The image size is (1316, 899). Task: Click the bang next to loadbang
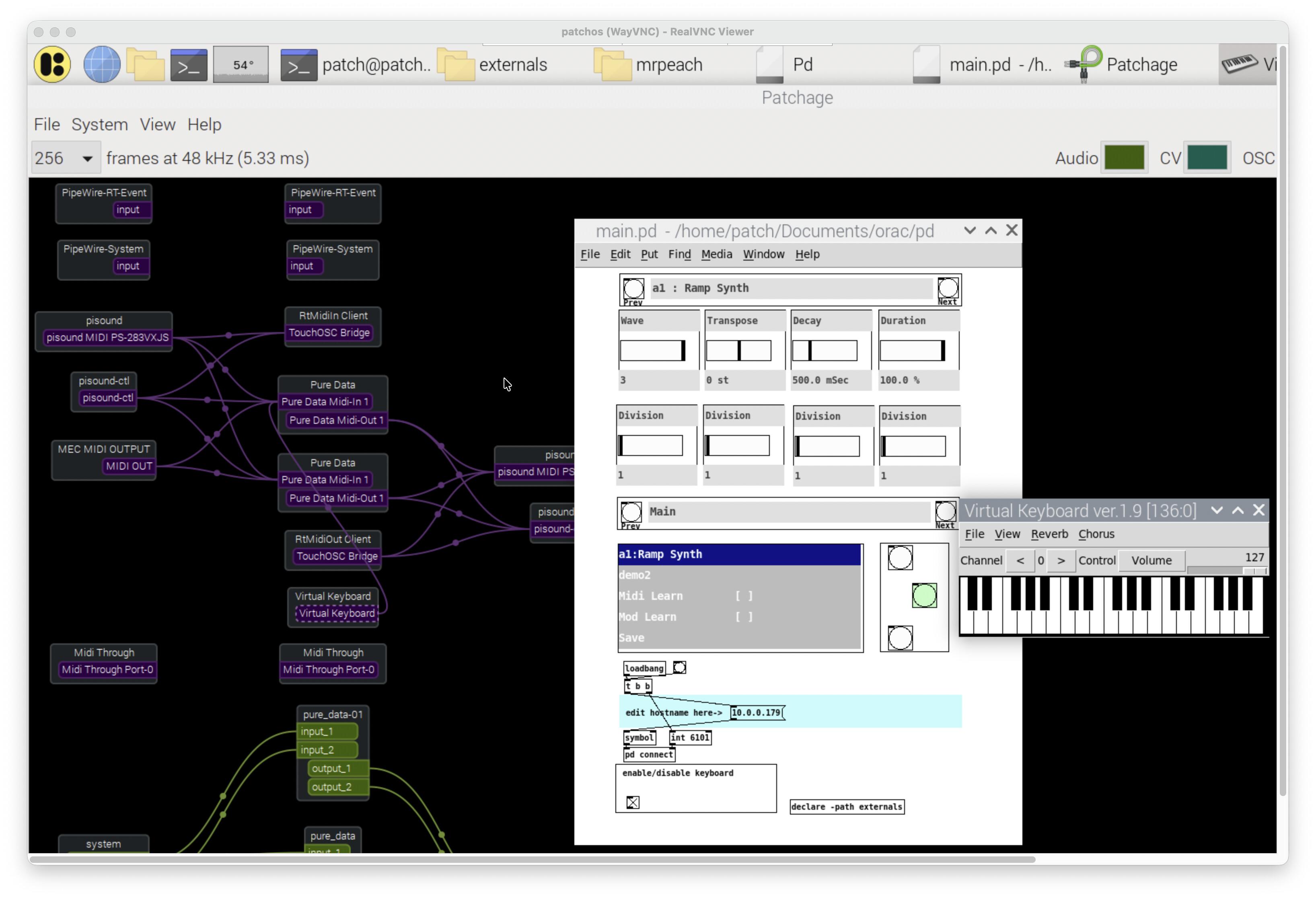pyautogui.click(x=680, y=667)
